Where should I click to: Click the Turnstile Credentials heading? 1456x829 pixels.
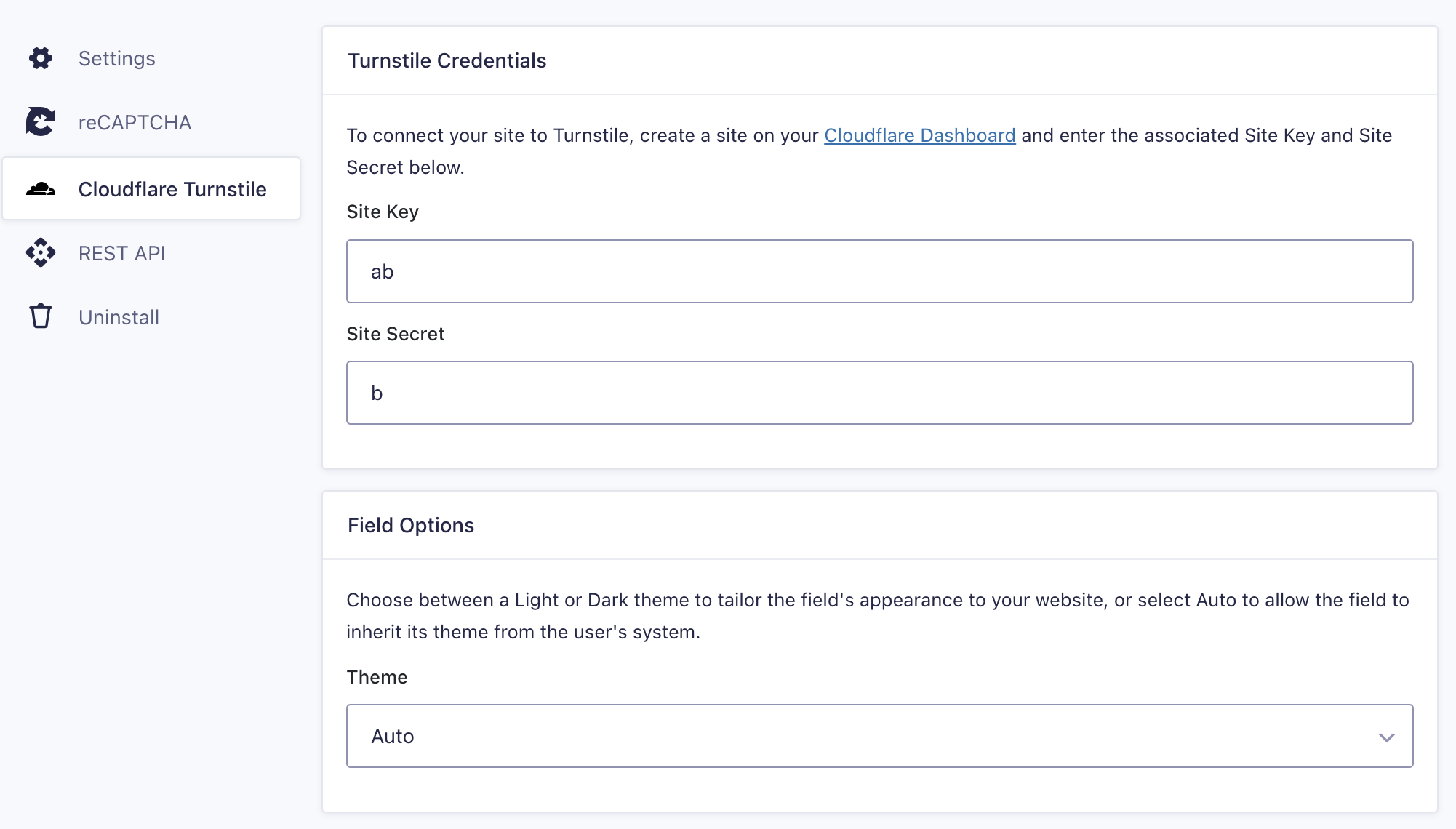pos(447,60)
